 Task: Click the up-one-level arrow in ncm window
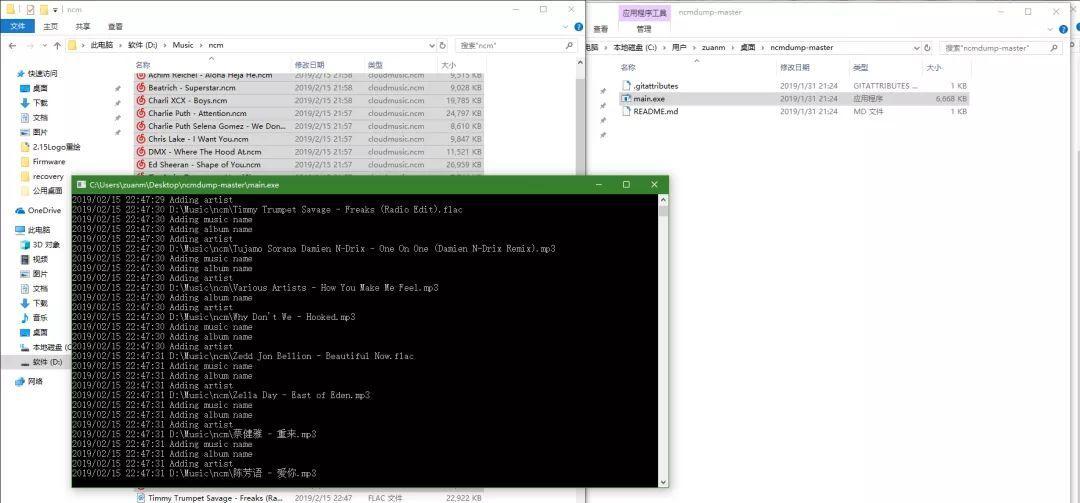tap(57, 45)
